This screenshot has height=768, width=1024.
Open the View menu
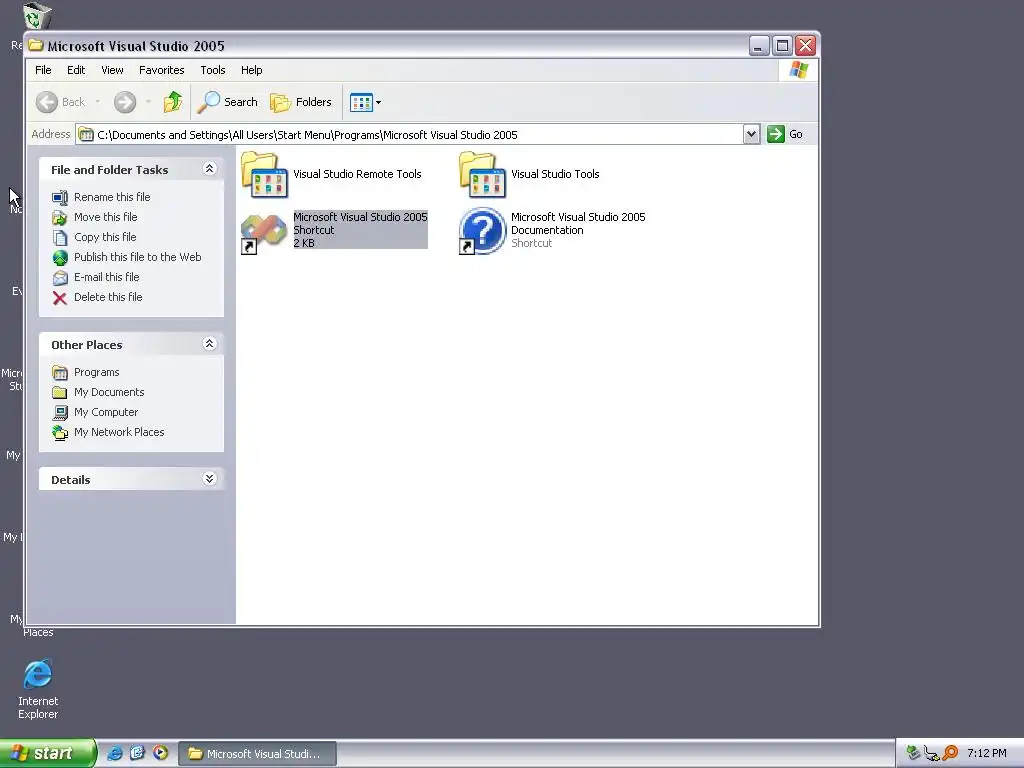tap(112, 70)
